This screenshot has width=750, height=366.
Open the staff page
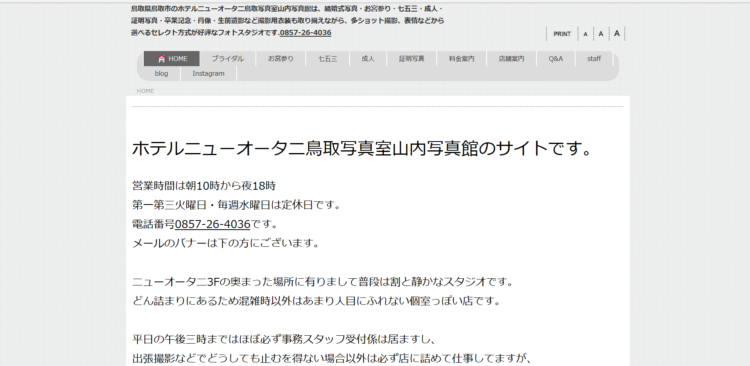point(594,59)
